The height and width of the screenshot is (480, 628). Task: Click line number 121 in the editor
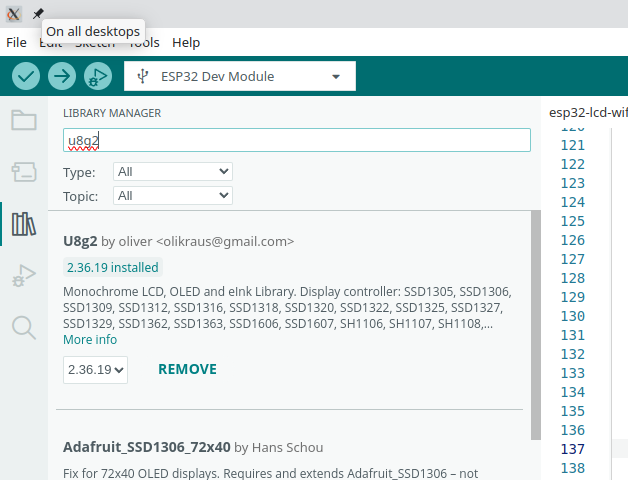click(x=573, y=145)
